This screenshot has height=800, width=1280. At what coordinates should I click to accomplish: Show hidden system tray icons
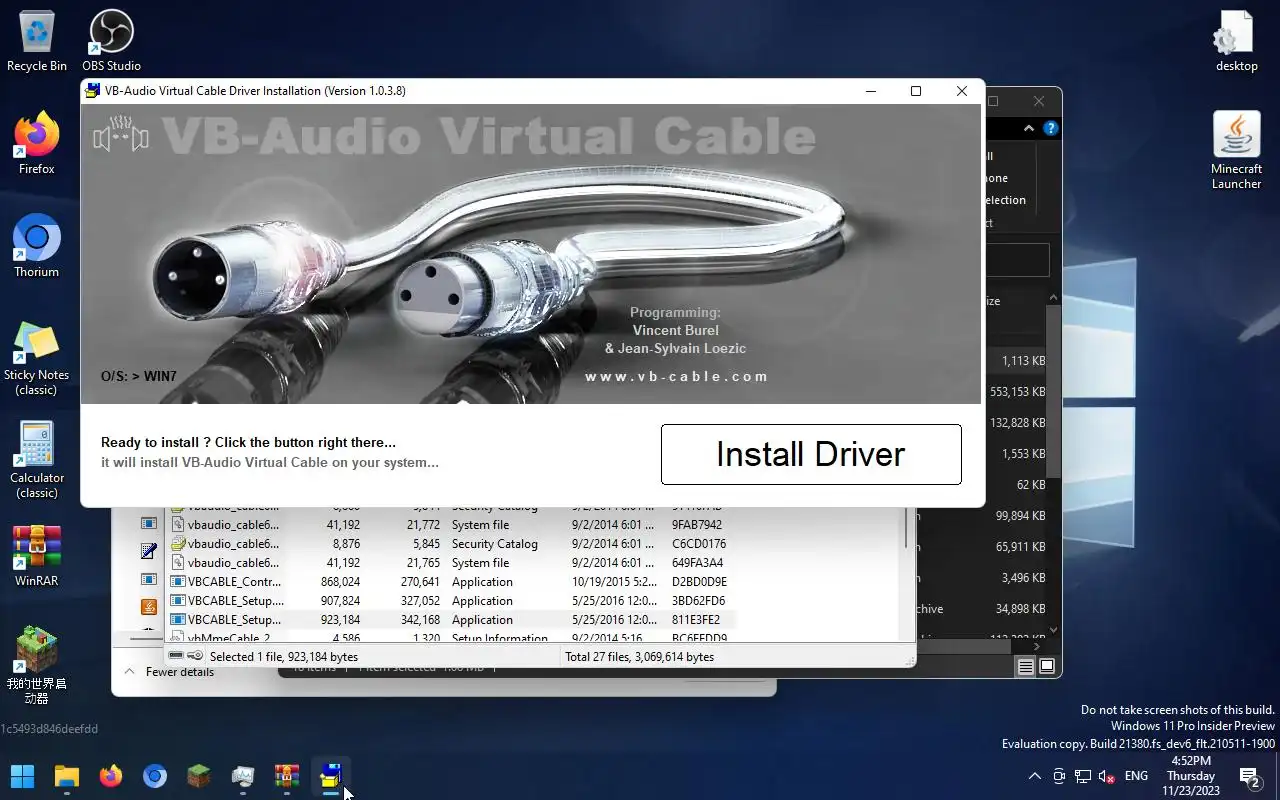pyautogui.click(x=1034, y=776)
